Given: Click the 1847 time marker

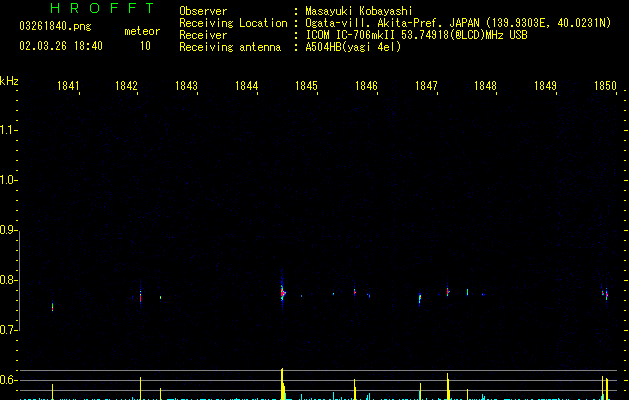Looking at the screenshot, I should 426,86.
